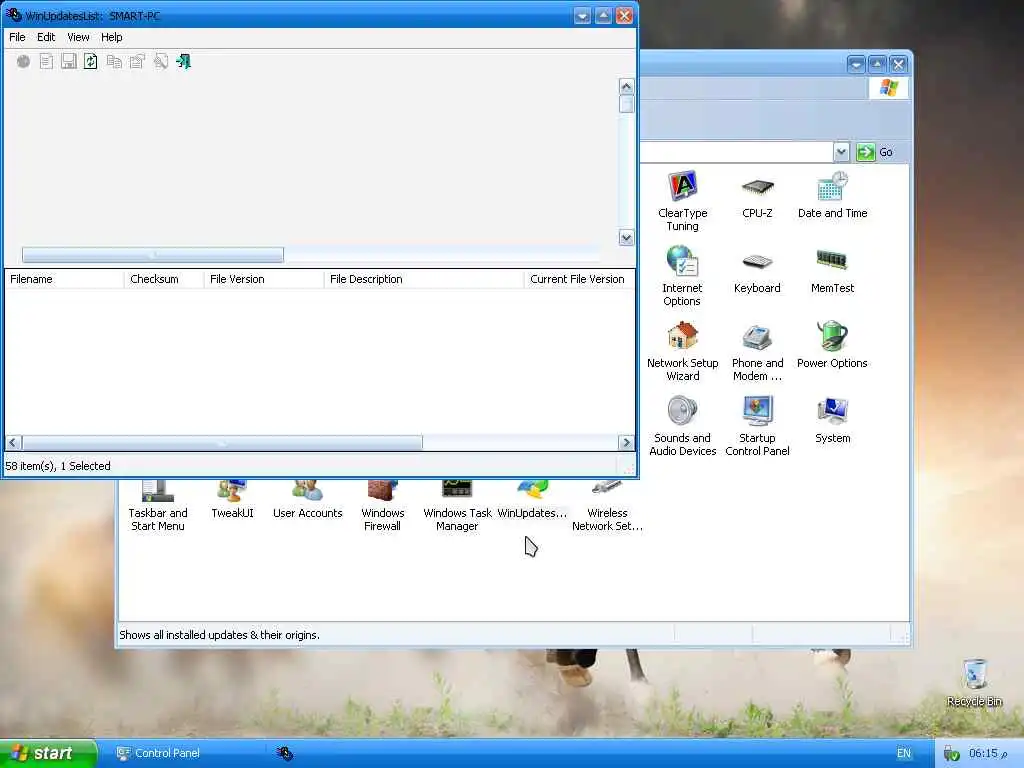The height and width of the screenshot is (768, 1024).
Task: Select the Power Options icon
Action: pos(833,345)
